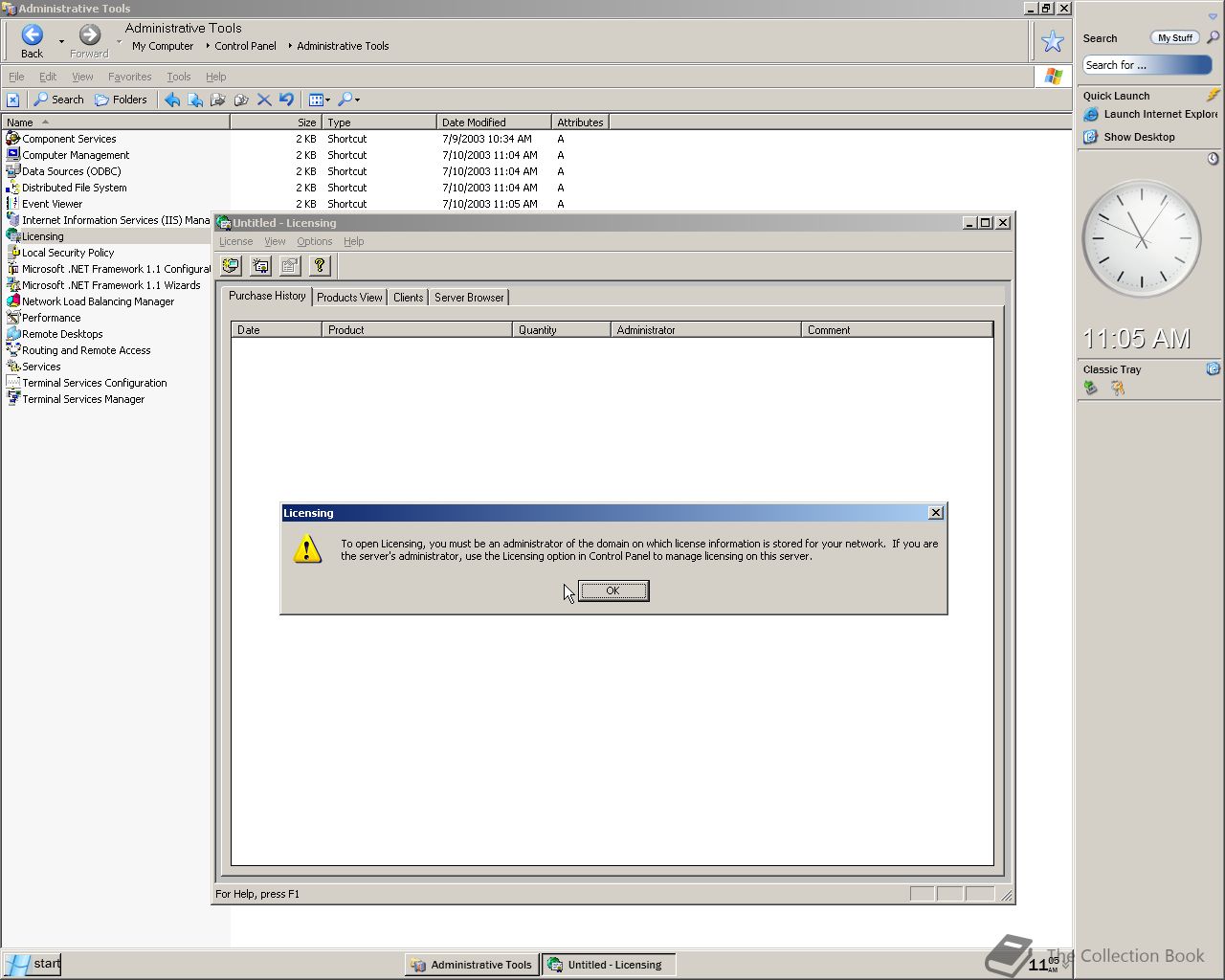The image size is (1225, 980).
Task: Click the sidebar search magnifier icon
Action: click(x=1214, y=37)
